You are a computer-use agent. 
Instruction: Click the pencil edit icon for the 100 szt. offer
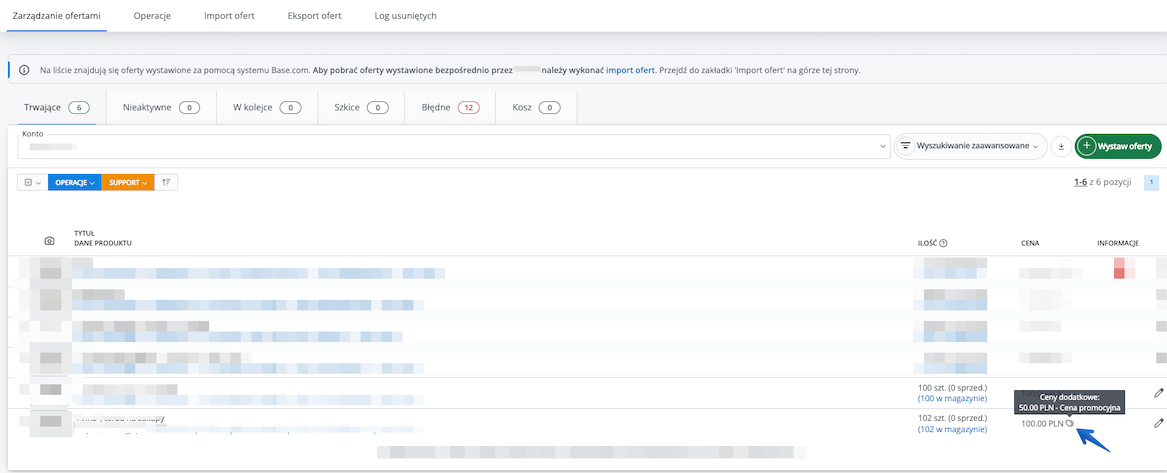[x=1158, y=393]
